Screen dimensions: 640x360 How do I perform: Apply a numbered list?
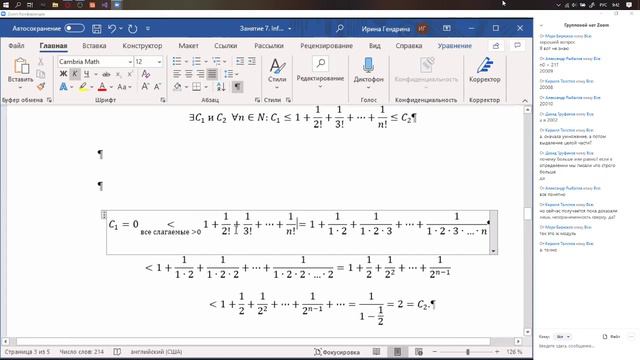pos(196,61)
